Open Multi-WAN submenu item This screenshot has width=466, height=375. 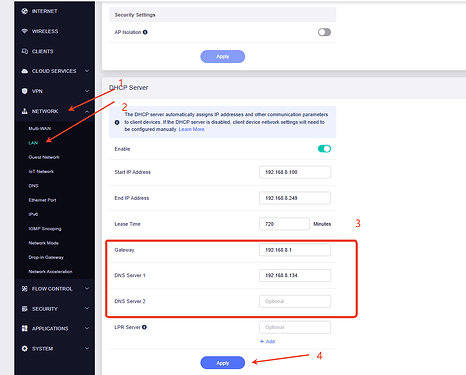pos(40,128)
